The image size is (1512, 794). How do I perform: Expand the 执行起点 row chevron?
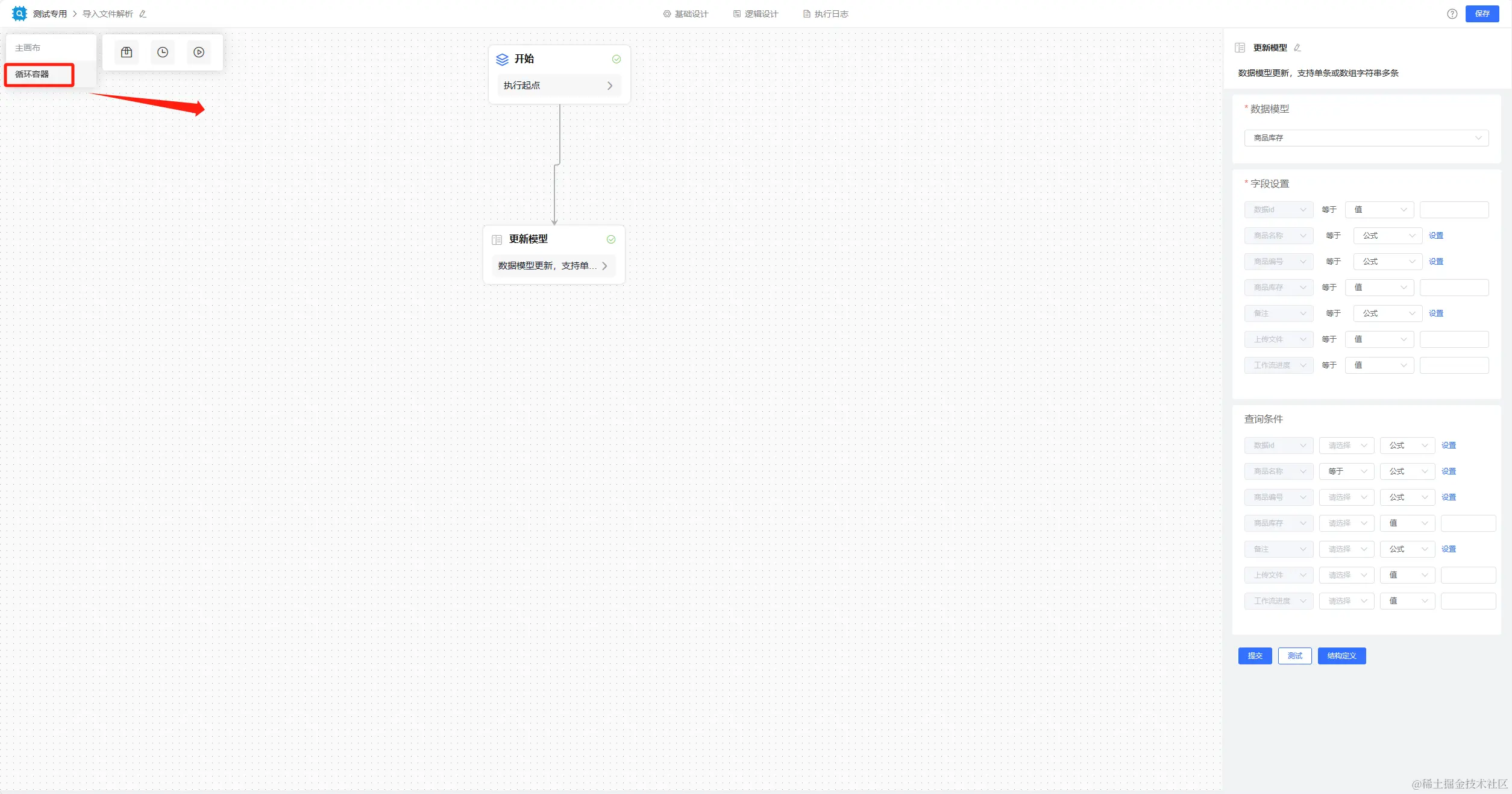coord(610,86)
